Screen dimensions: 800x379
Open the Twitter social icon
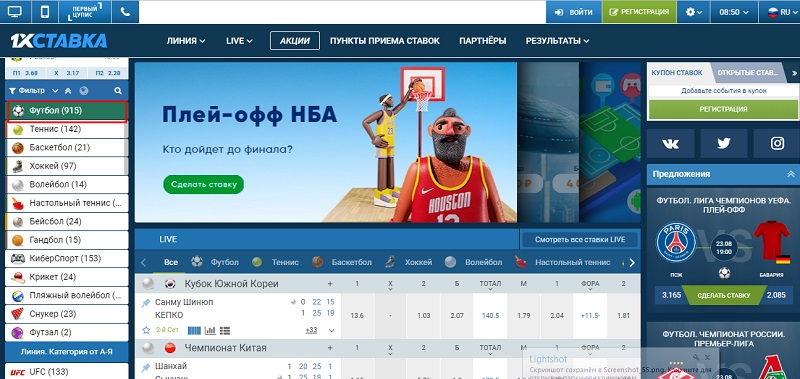tap(723, 143)
